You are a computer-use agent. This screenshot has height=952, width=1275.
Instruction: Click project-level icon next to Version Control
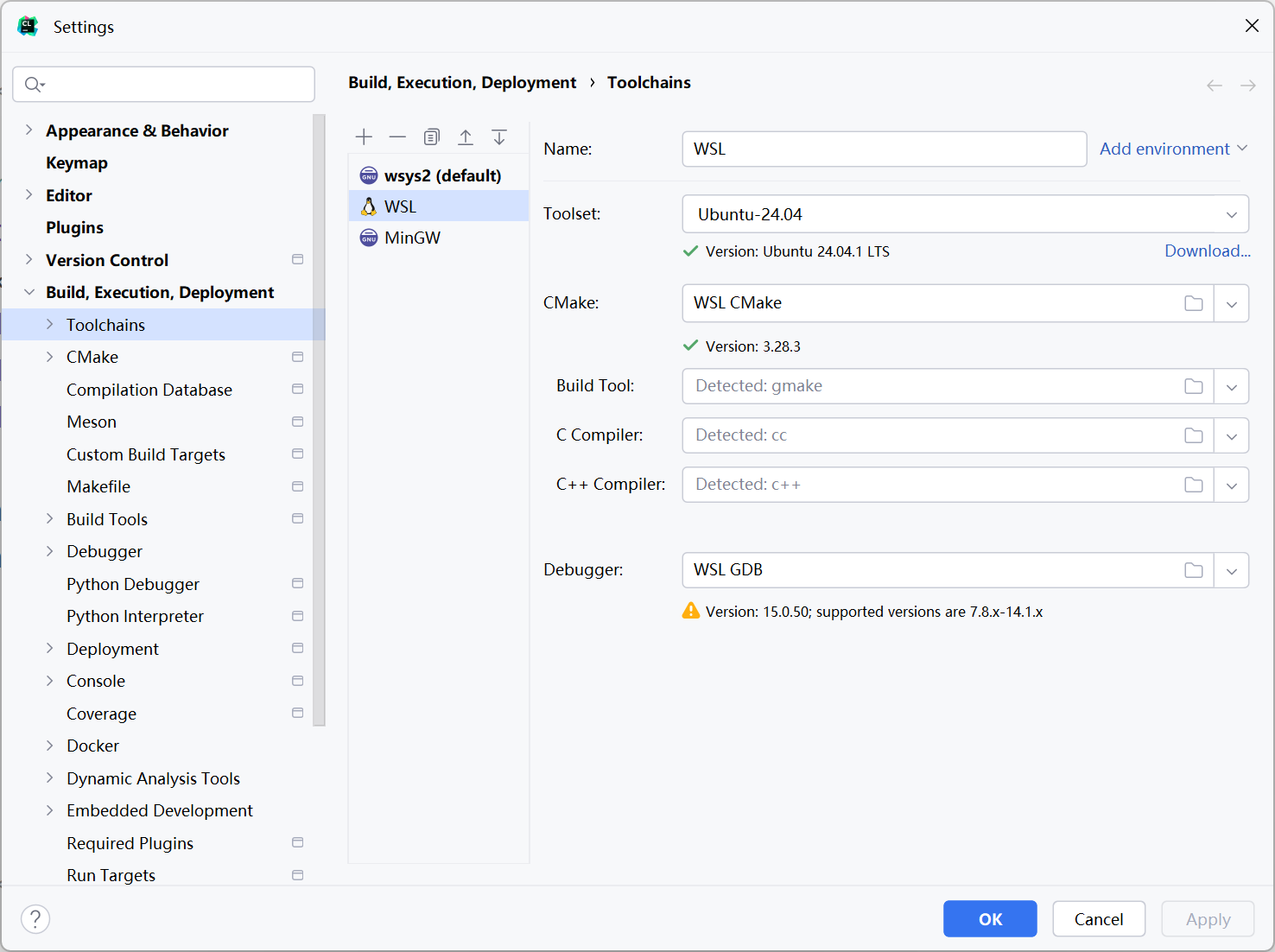(298, 259)
